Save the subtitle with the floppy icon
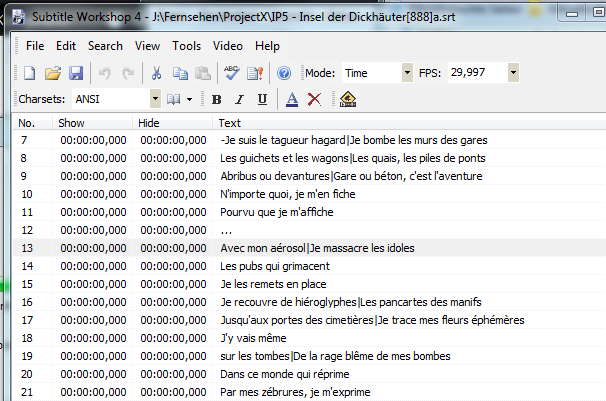 click(x=75, y=73)
